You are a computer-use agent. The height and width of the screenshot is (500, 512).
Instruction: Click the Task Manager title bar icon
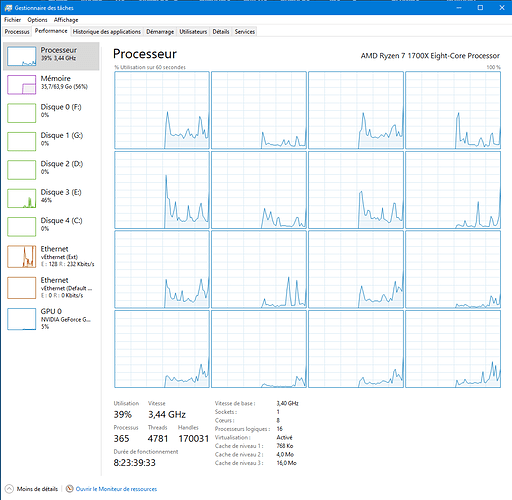pos(8,8)
